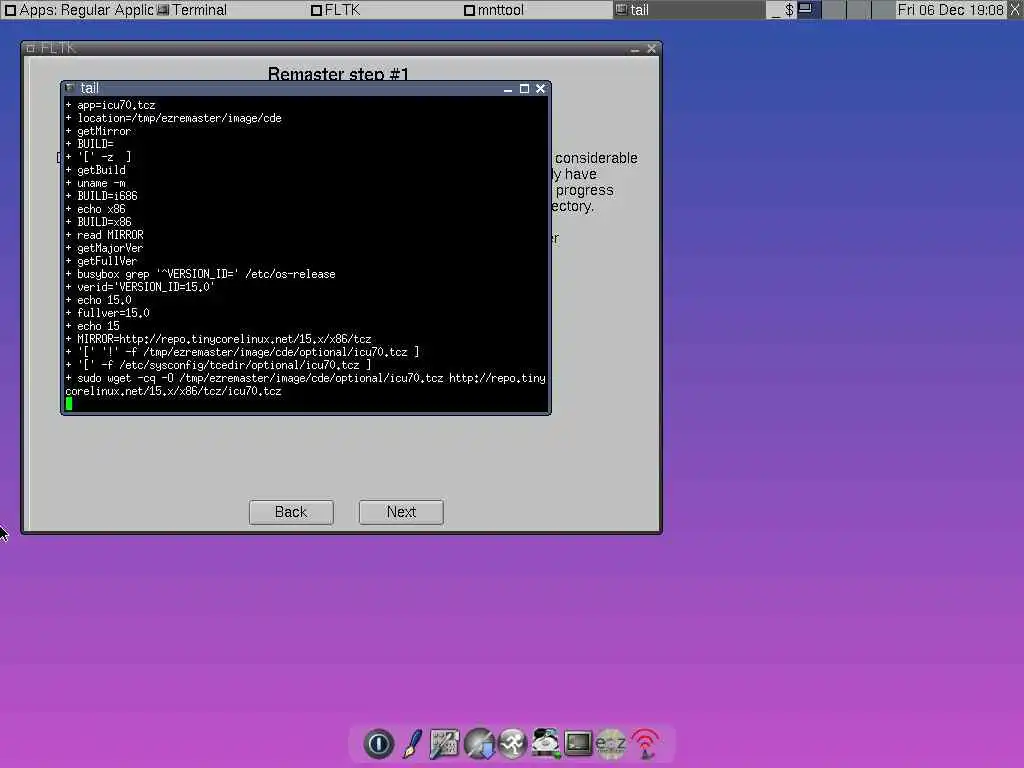
Task: Close the tail terminal window
Action: click(540, 88)
